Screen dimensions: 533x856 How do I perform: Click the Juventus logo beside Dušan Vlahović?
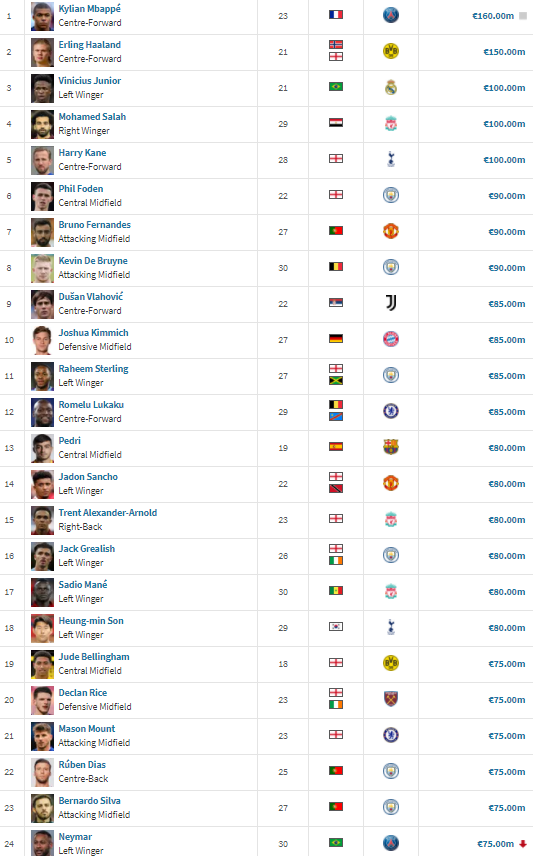pos(390,303)
